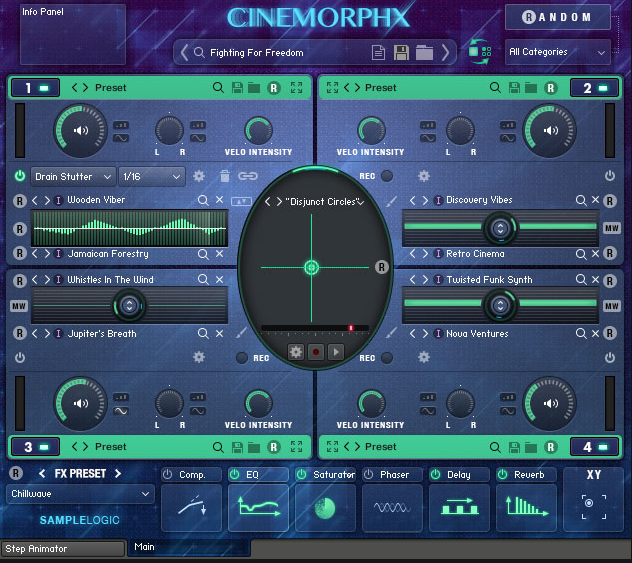This screenshot has width=632, height=563.
Task: Click the XY pad center cursor
Action: pyautogui.click(x=311, y=267)
